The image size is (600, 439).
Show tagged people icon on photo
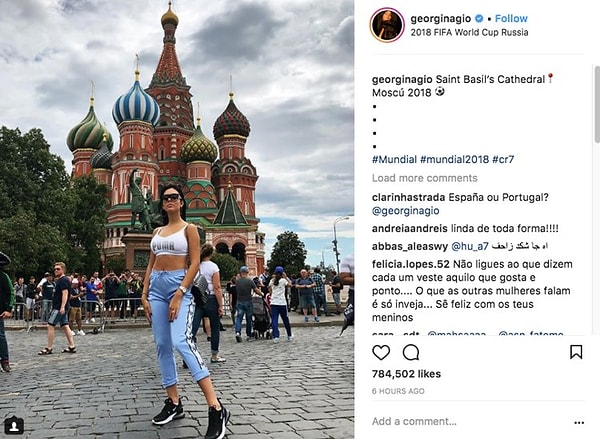[14, 425]
